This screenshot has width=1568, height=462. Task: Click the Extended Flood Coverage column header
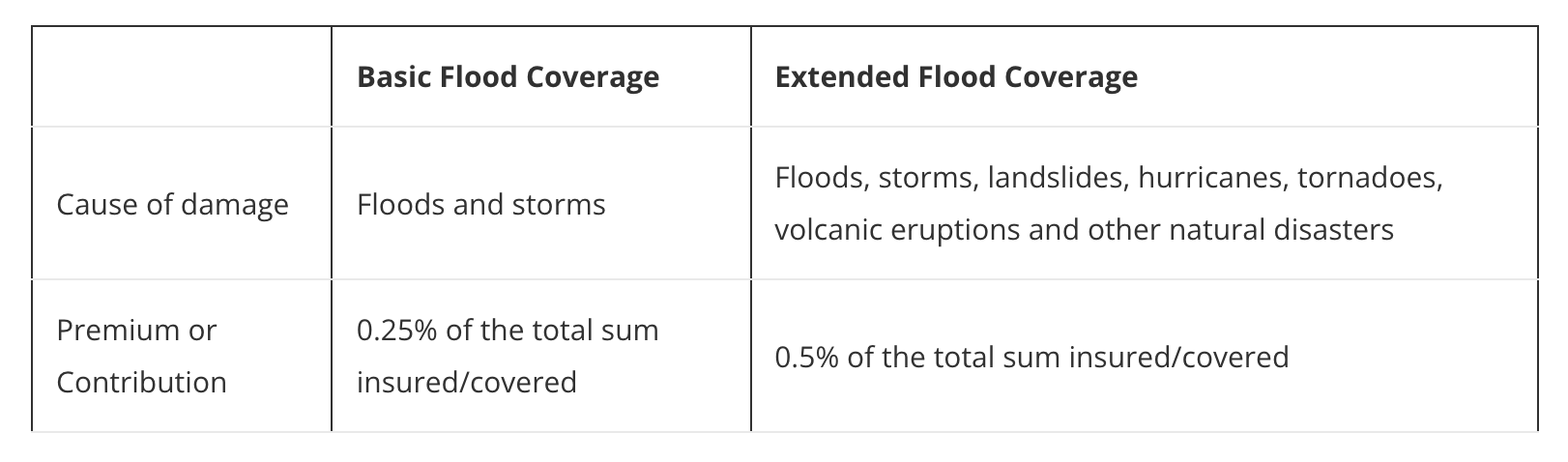pos(955,76)
